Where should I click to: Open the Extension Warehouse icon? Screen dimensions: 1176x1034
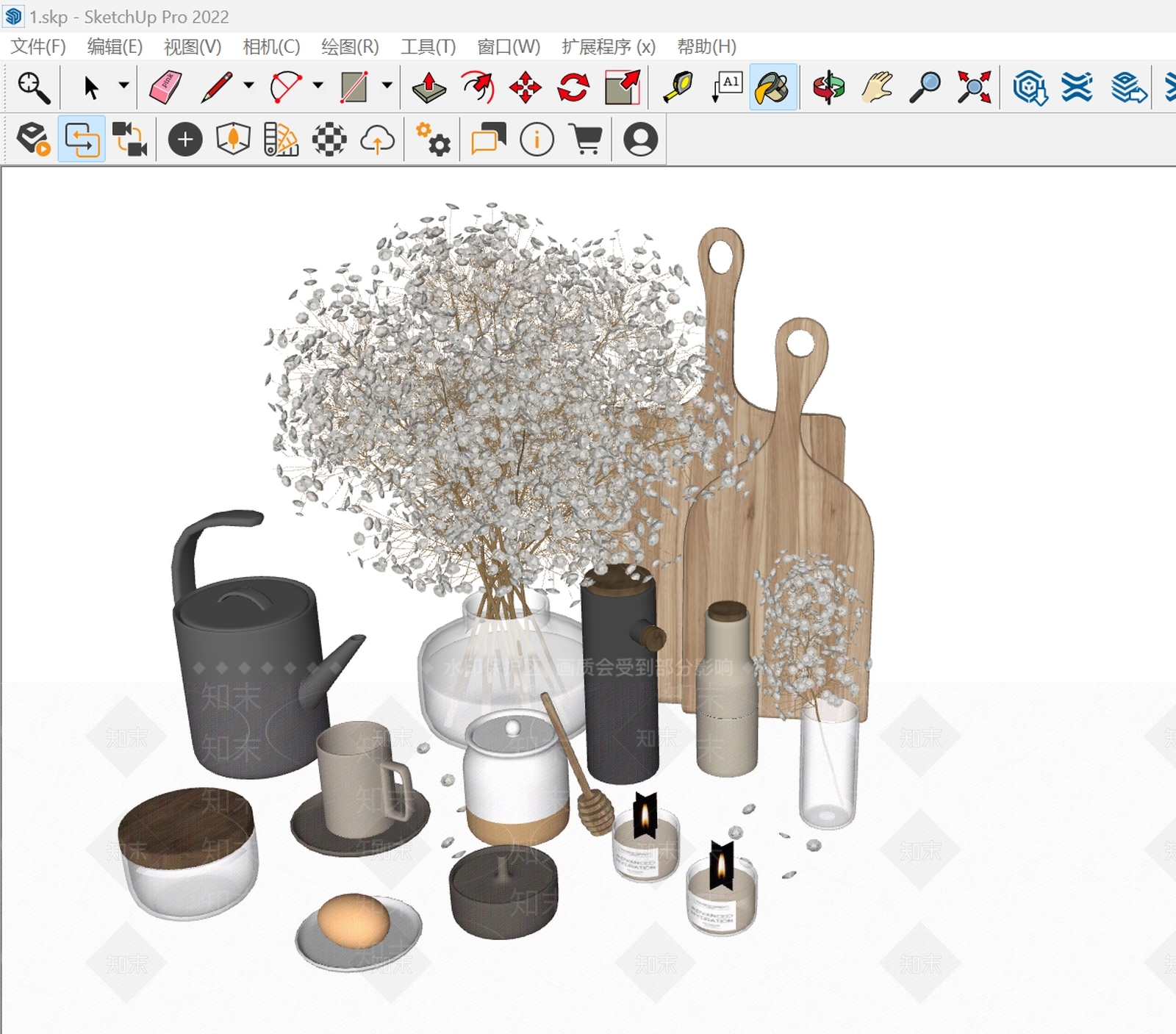(1077, 87)
